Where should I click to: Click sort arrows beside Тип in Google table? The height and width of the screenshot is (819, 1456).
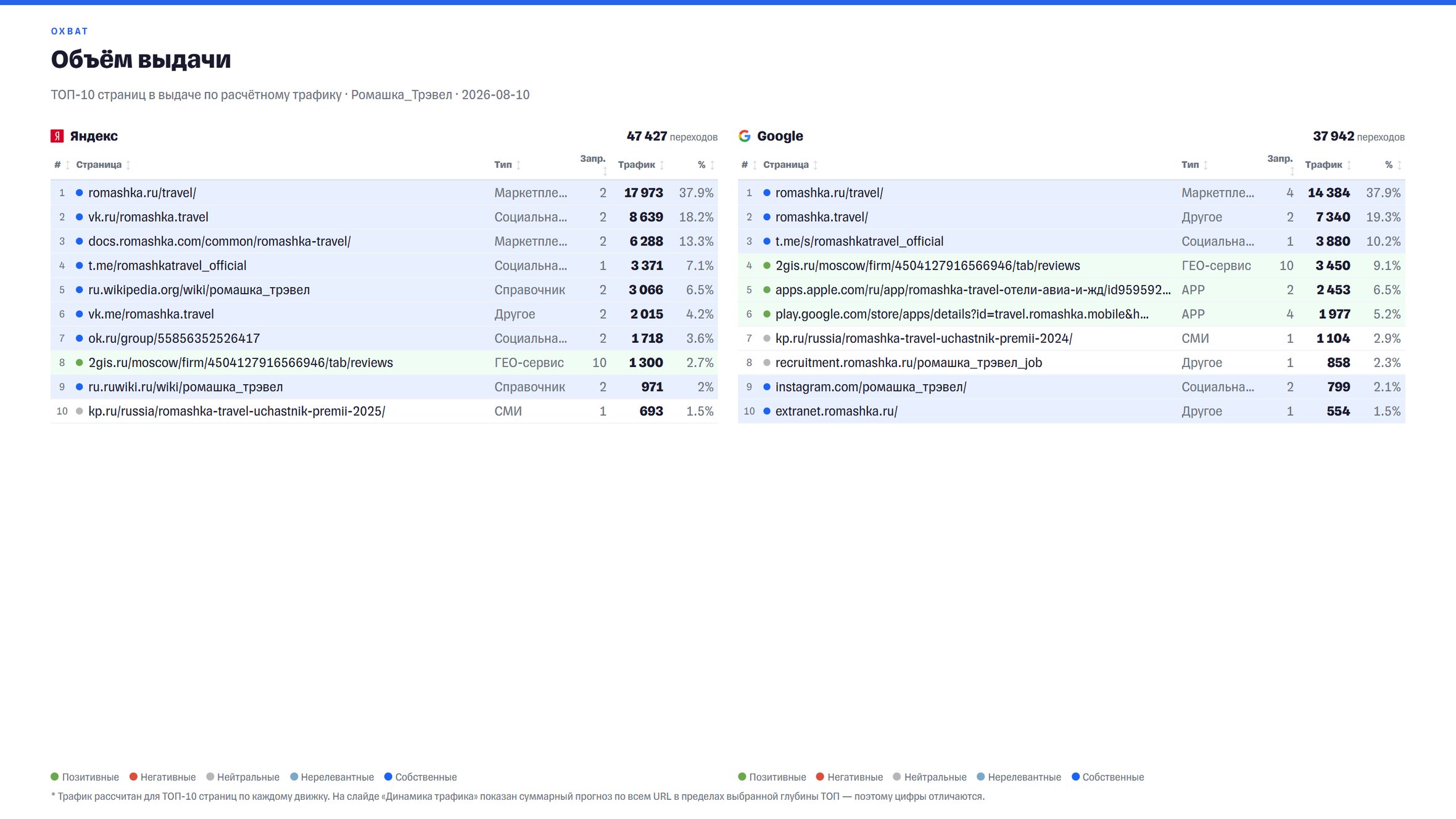coord(1206,165)
